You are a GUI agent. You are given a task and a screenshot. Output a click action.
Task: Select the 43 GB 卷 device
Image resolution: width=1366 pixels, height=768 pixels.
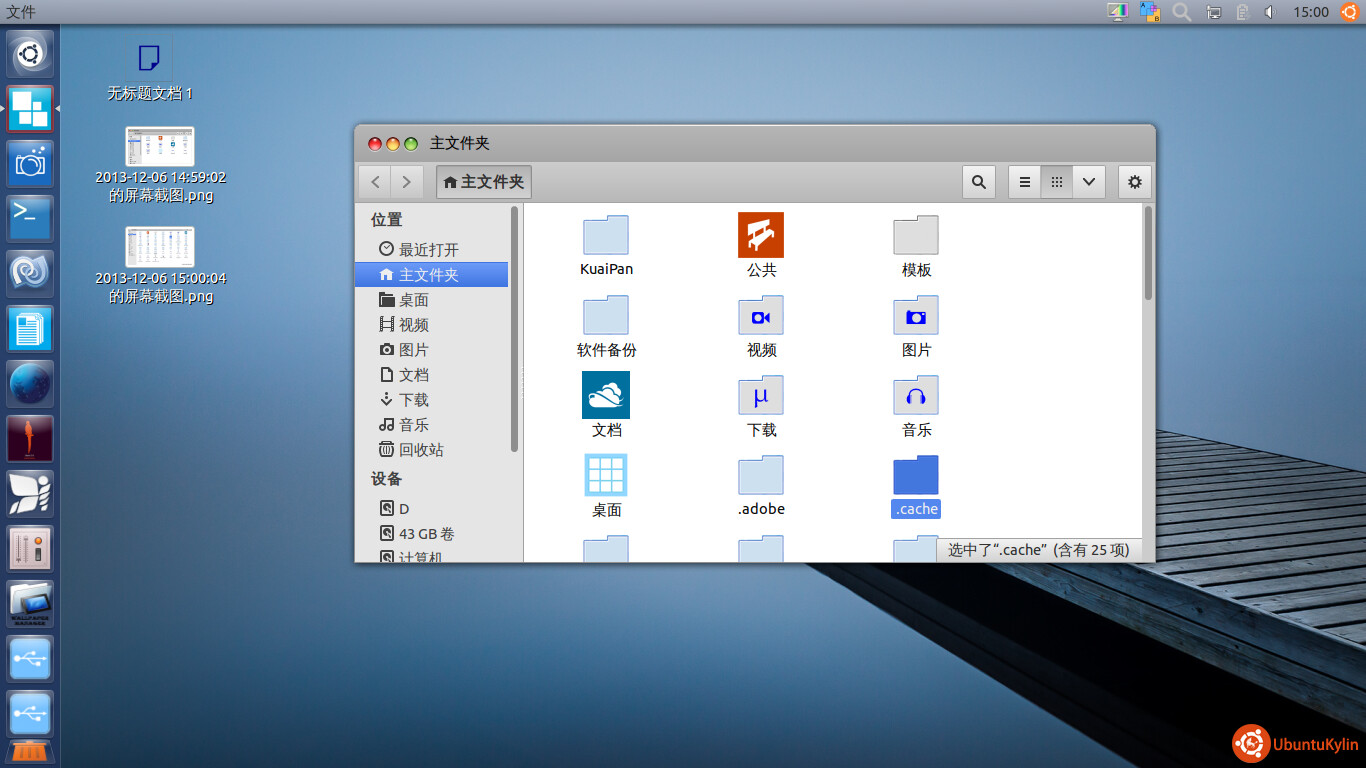pyautogui.click(x=426, y=534)
